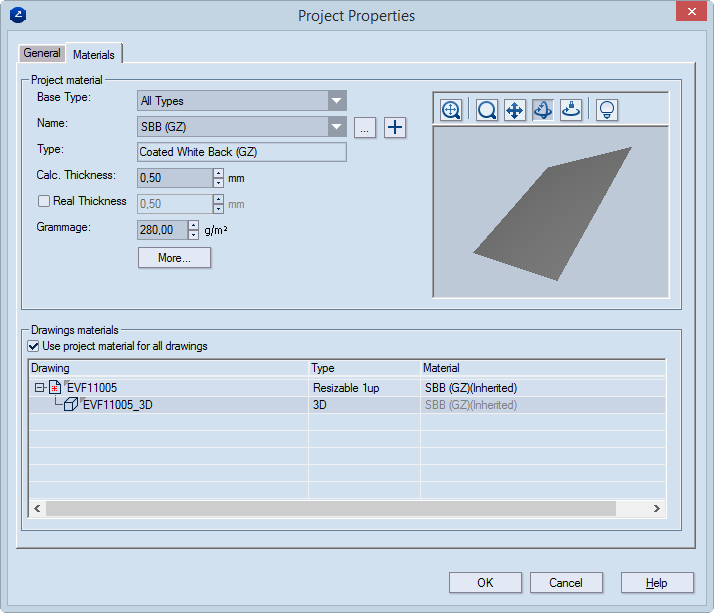Open the Base Type dropdown

[x=337, y=101]
